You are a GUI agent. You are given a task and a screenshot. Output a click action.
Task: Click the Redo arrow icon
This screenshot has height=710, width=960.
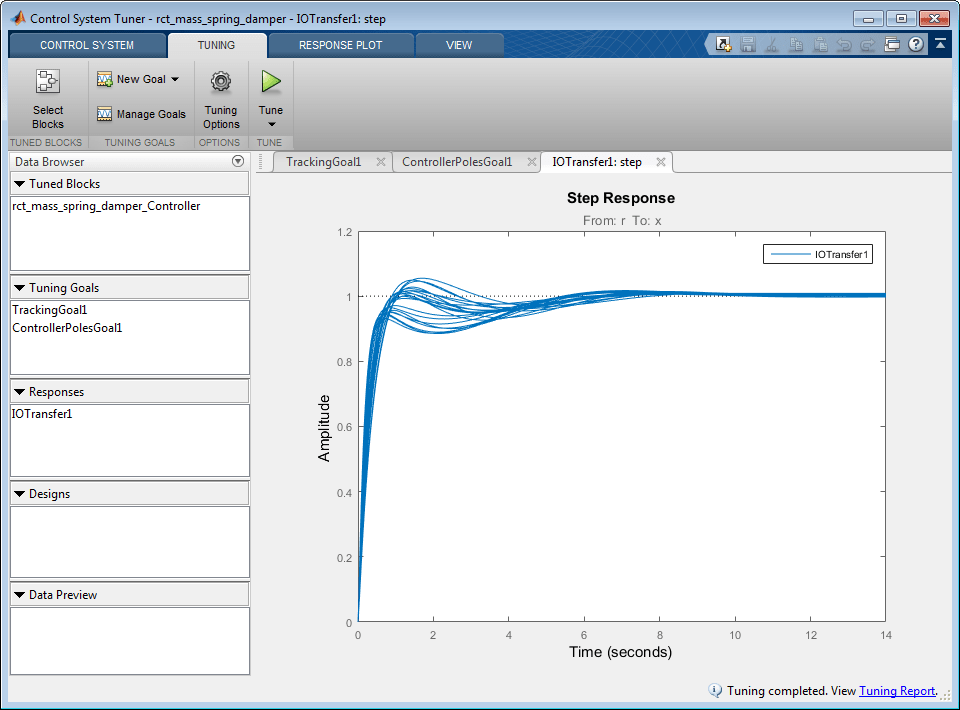[x=868, y=44]
